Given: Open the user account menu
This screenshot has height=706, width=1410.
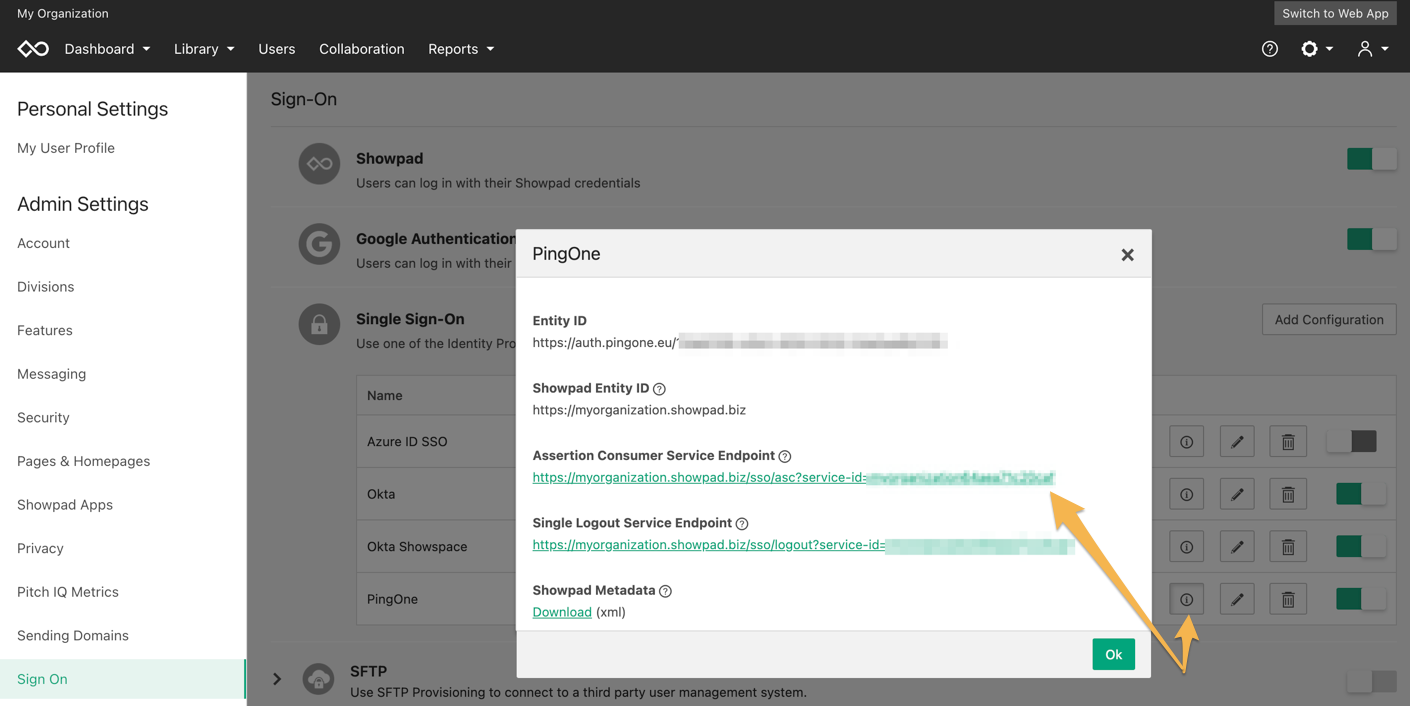Looking at the screenshot, I should (1372, 49).
